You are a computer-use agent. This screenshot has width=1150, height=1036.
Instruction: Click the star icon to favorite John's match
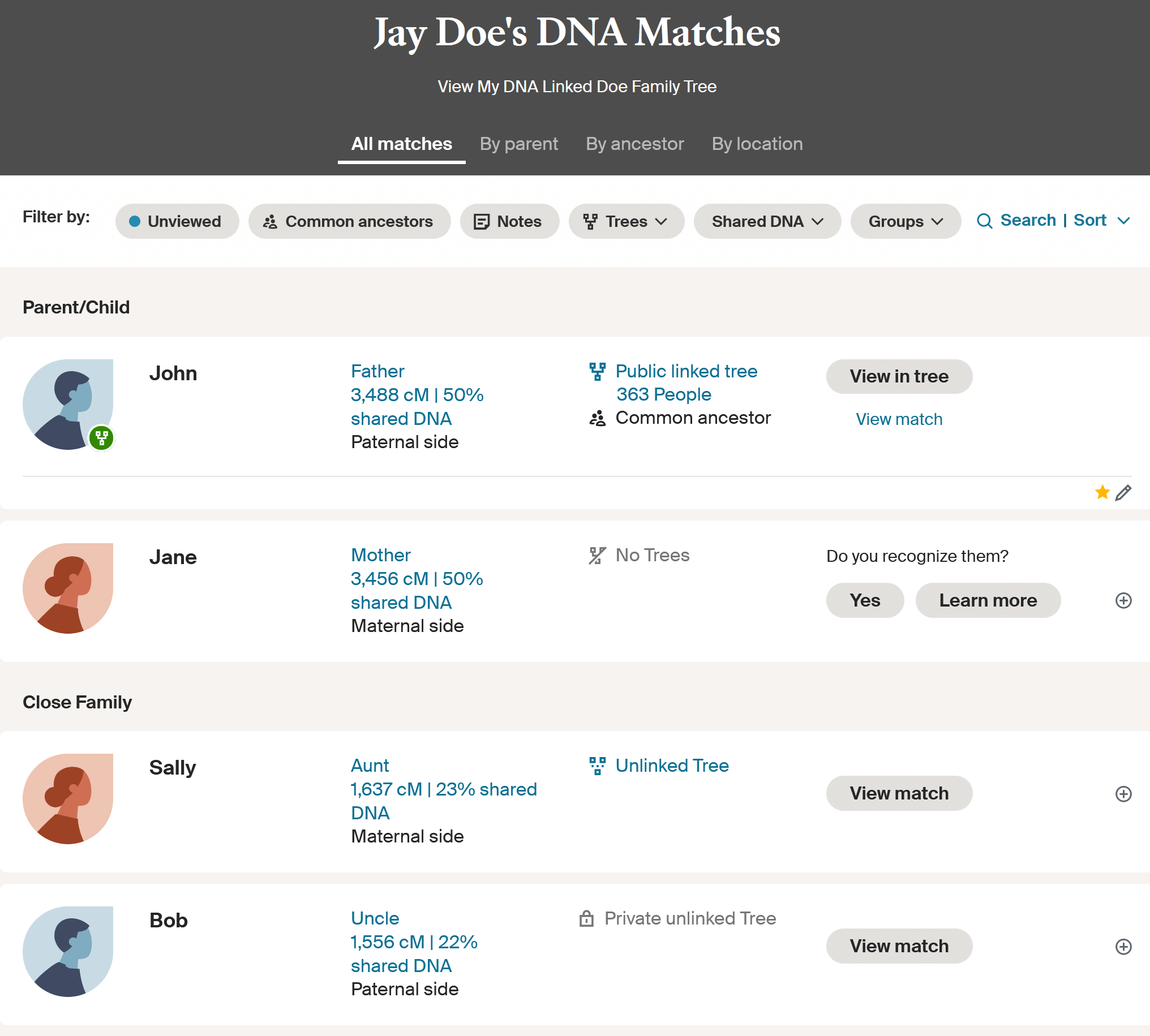1103,492
